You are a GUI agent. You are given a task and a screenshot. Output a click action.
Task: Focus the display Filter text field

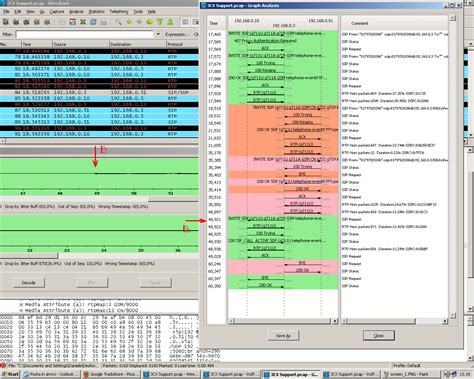84,34
